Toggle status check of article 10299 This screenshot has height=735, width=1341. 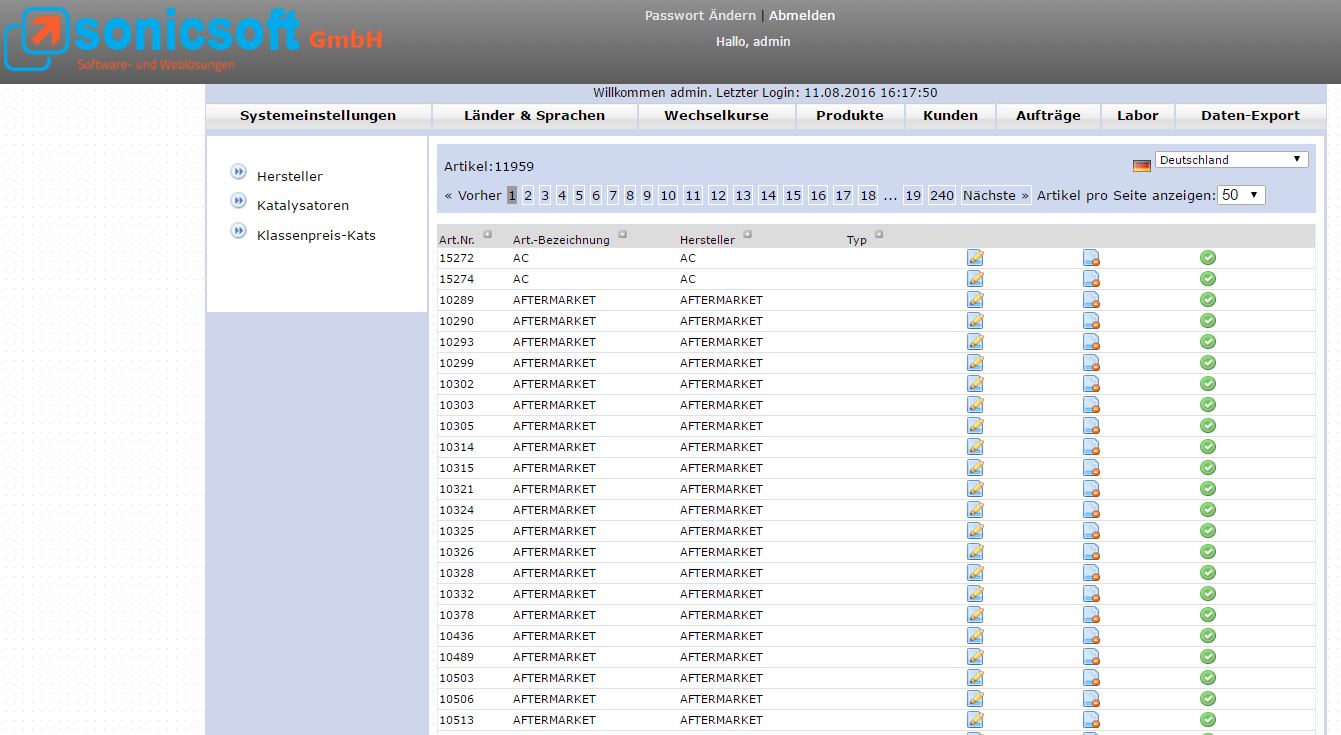pyautogui.click(x=1208, y=363)
